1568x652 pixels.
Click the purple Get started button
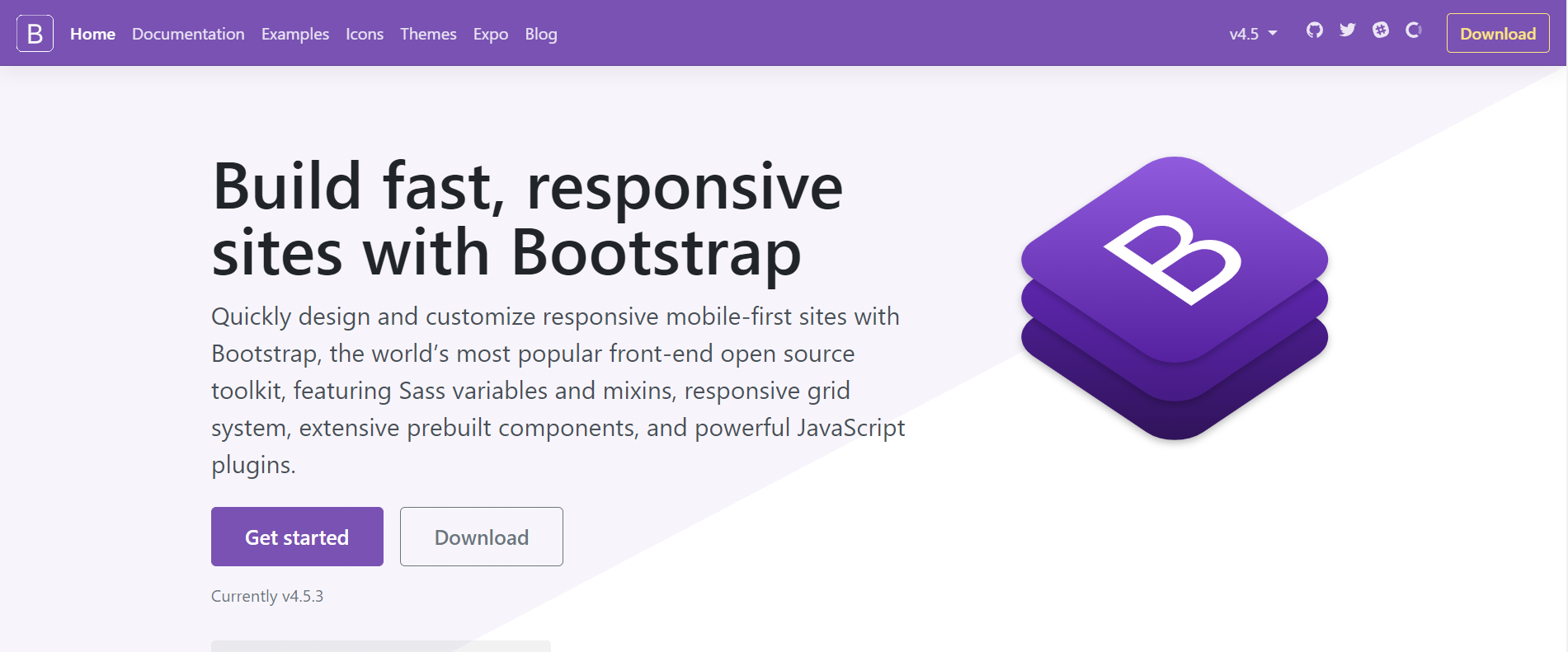297,537
